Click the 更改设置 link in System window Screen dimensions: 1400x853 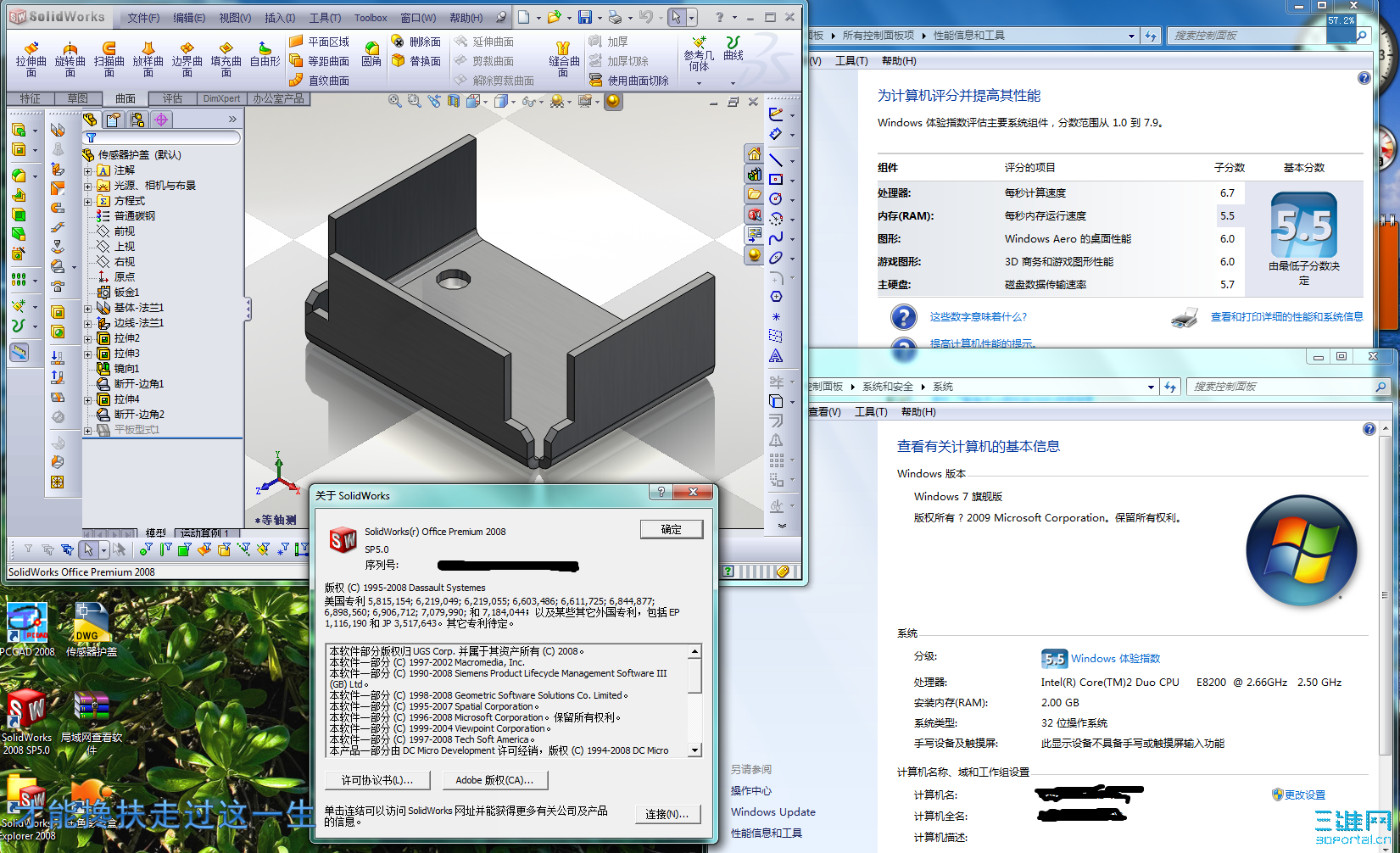[1304, 795]
